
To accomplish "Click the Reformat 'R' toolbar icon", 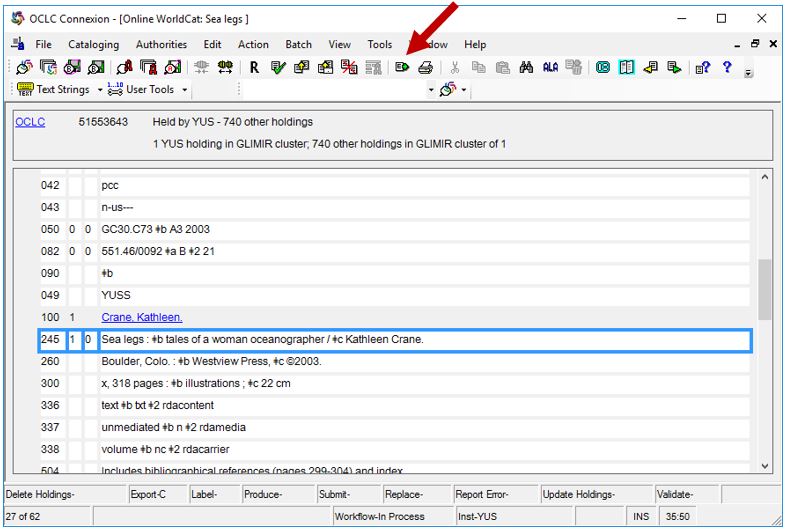I will tap(254, 67).
